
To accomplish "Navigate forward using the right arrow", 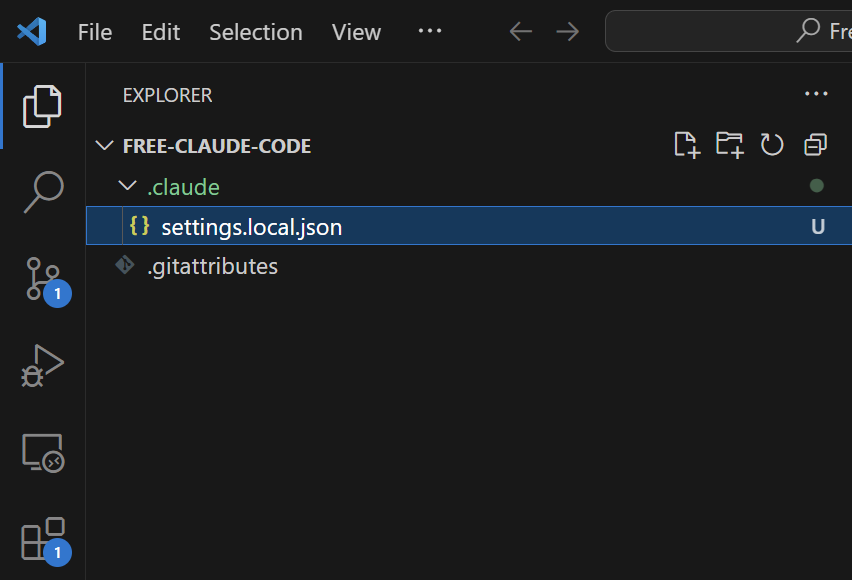I will click(567, 31).
